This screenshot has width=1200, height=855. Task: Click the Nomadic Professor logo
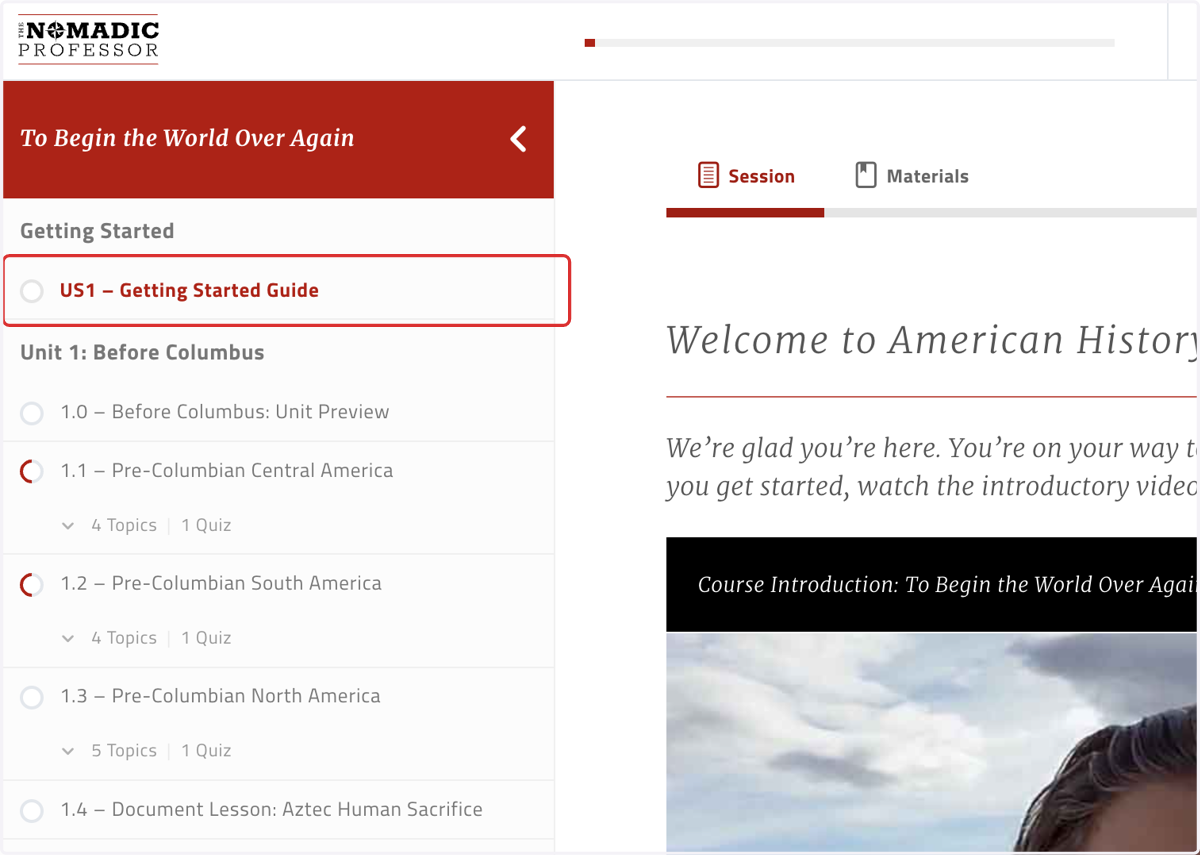pos(88,40)
